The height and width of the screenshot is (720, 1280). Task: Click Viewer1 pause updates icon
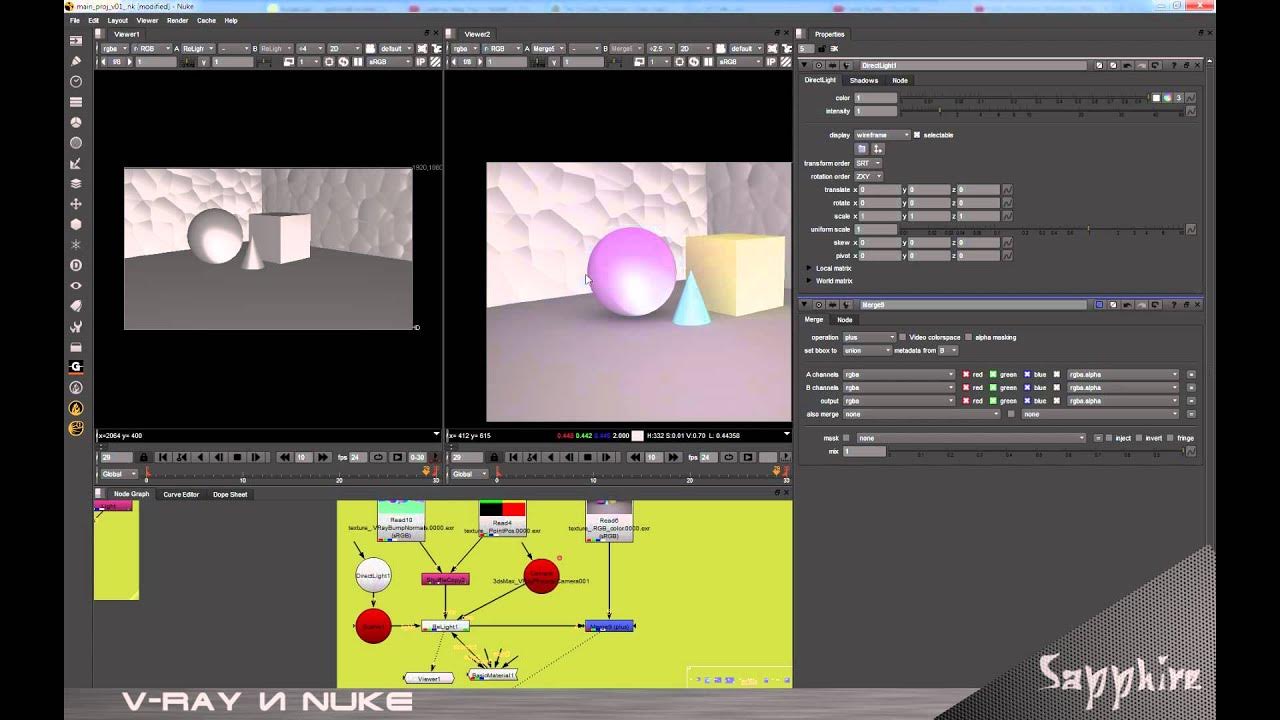coord(357,62)
